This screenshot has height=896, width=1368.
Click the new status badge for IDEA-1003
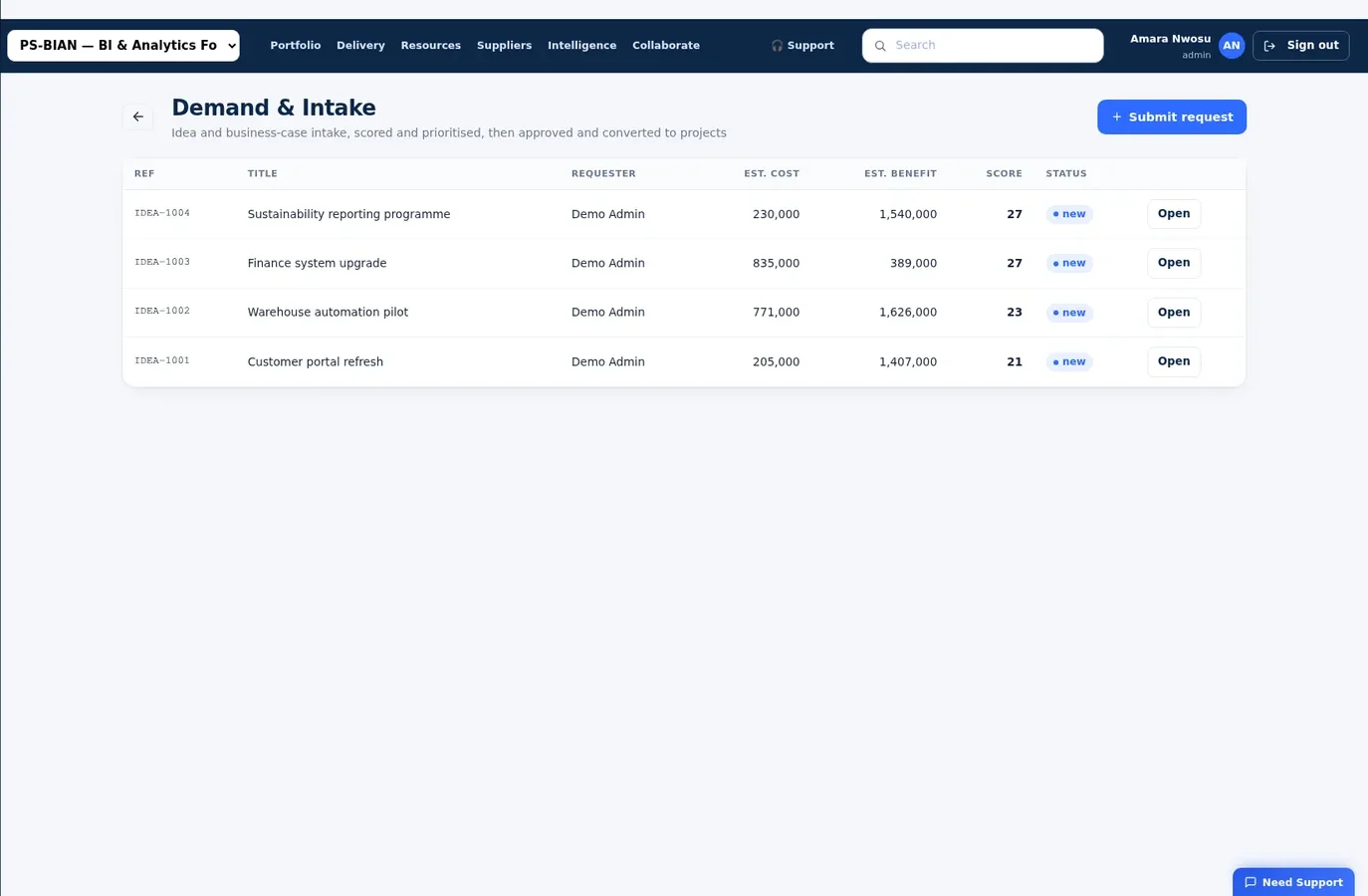(x=1069, y=263)
